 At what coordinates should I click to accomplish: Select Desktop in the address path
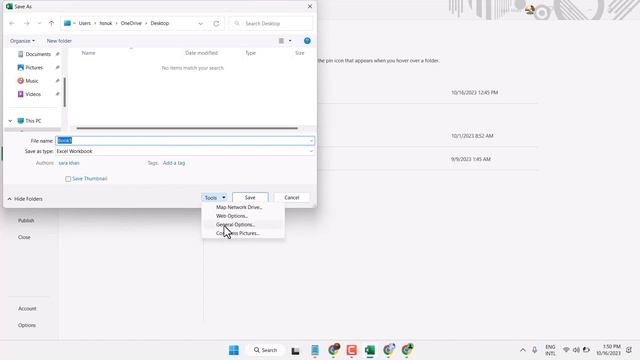click(x=160, y=23)
